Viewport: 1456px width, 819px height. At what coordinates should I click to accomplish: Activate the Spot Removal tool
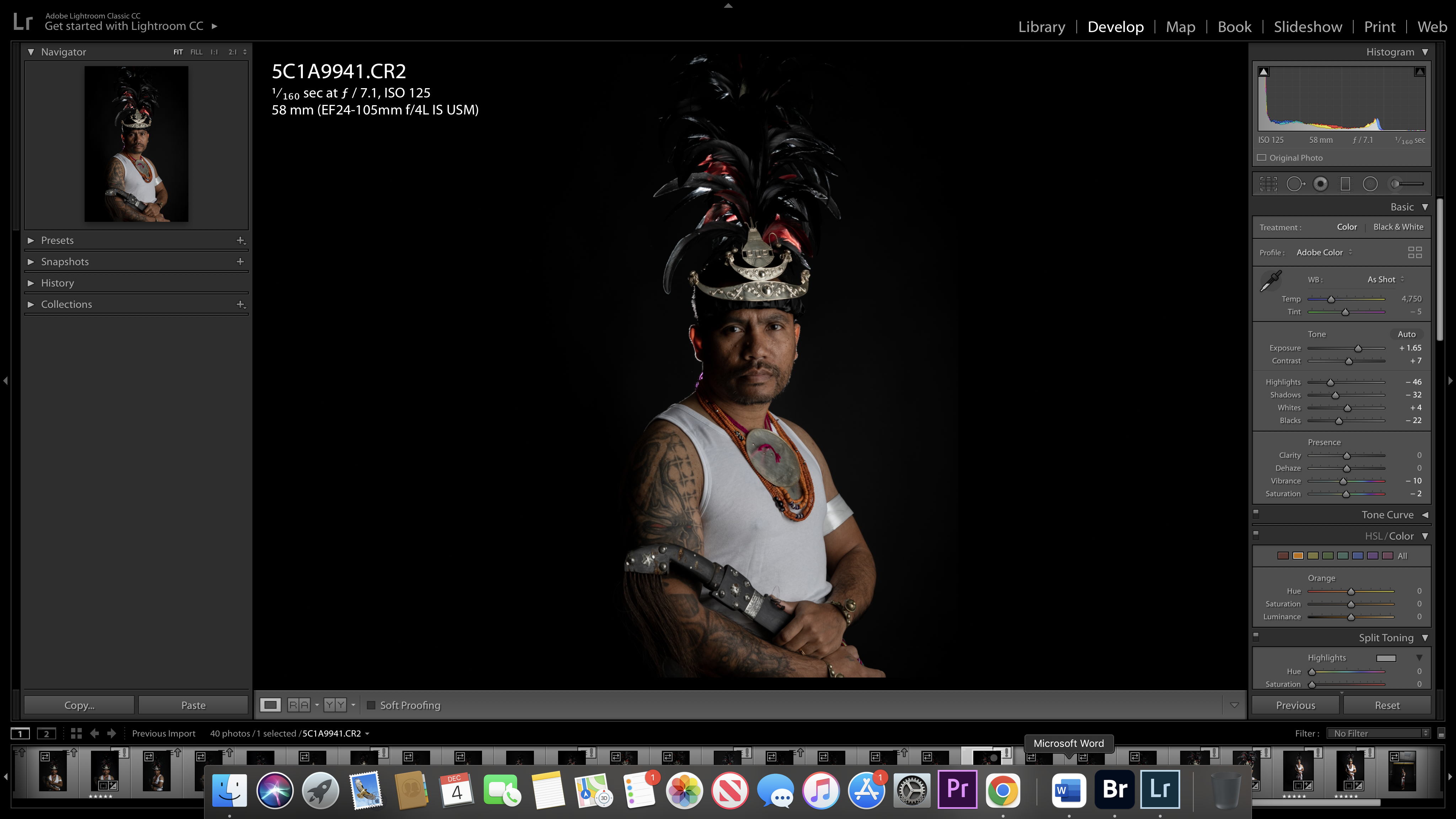coord(1295,184)
